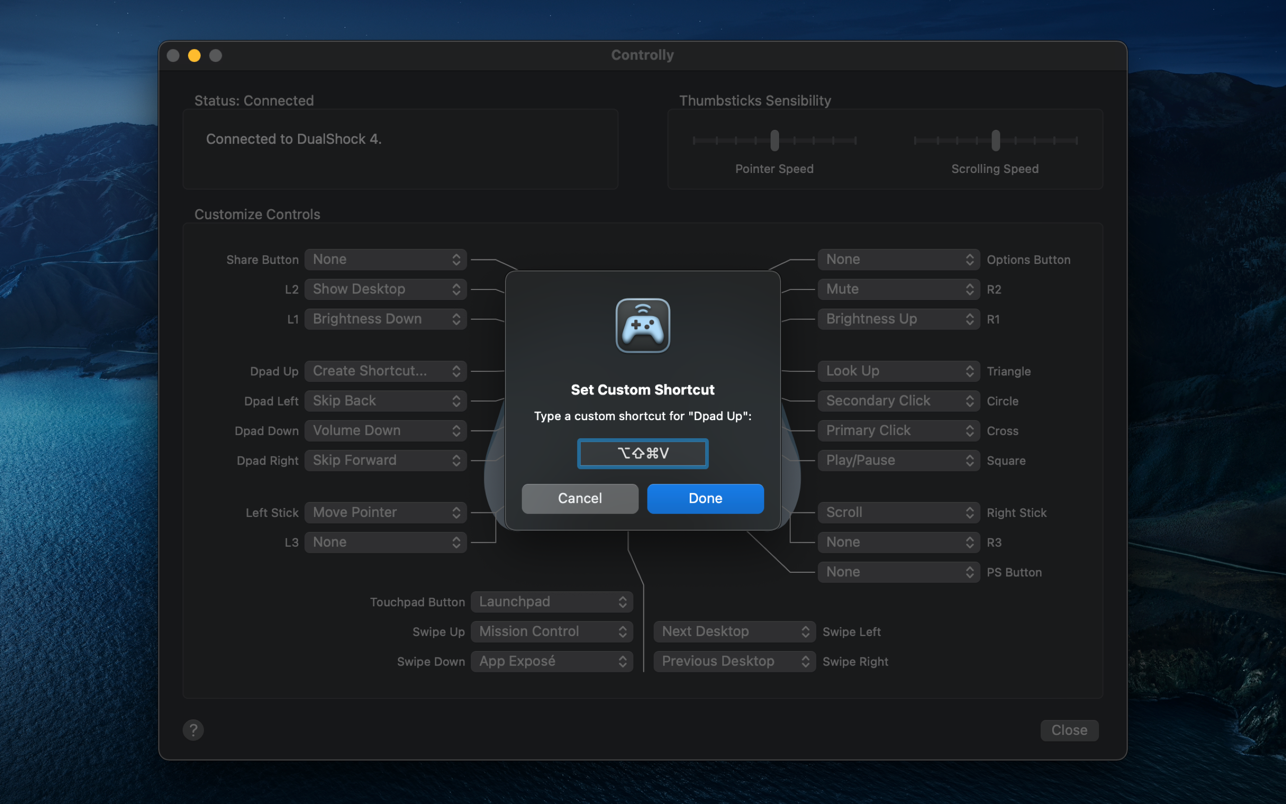This screenshot has height=804, width=1286.
Task: Click the Close button at bottom right
Action: [1069, 730]
